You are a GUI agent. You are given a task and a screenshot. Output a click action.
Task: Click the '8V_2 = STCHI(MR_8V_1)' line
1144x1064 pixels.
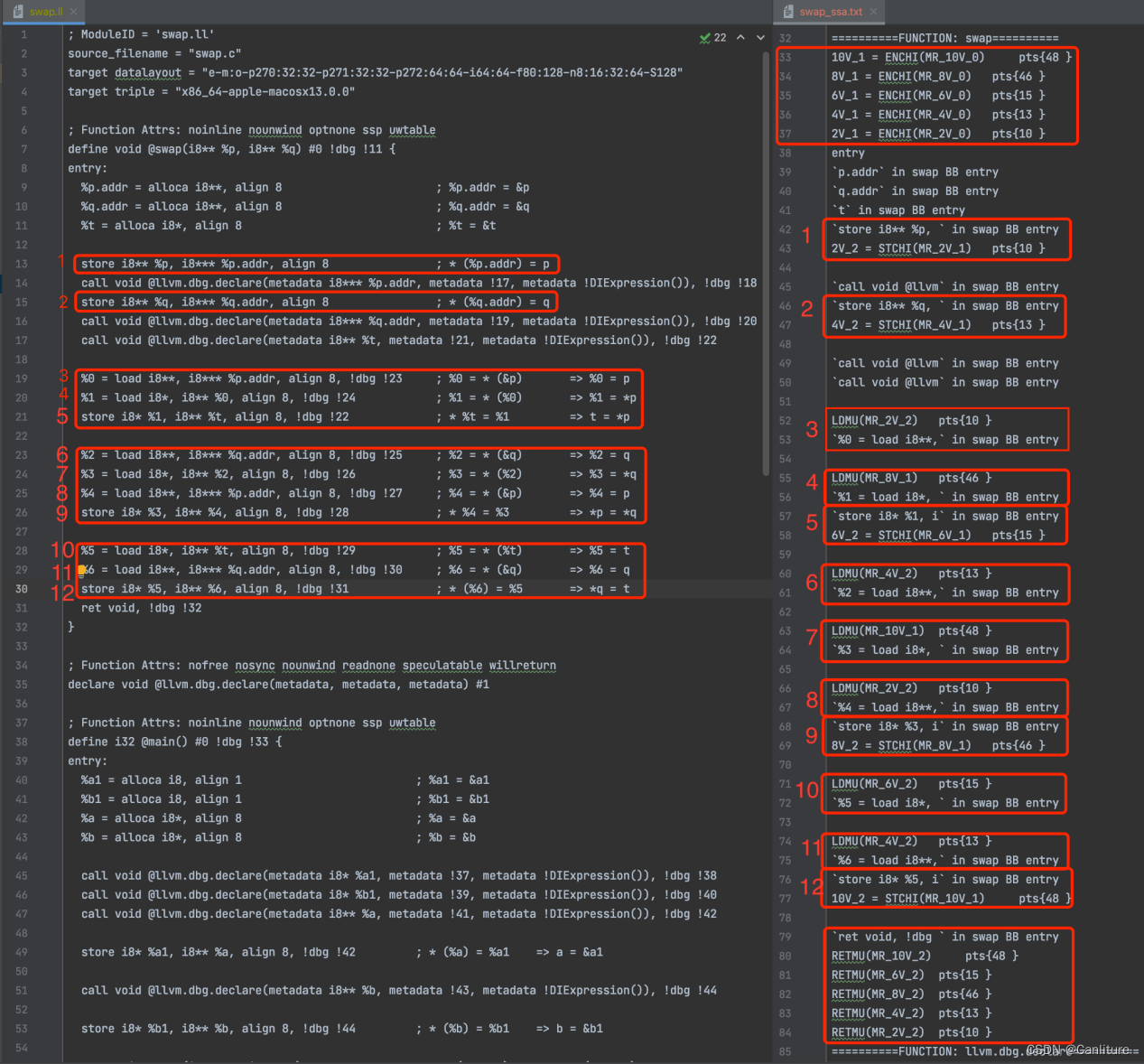(x=938, y=745)
